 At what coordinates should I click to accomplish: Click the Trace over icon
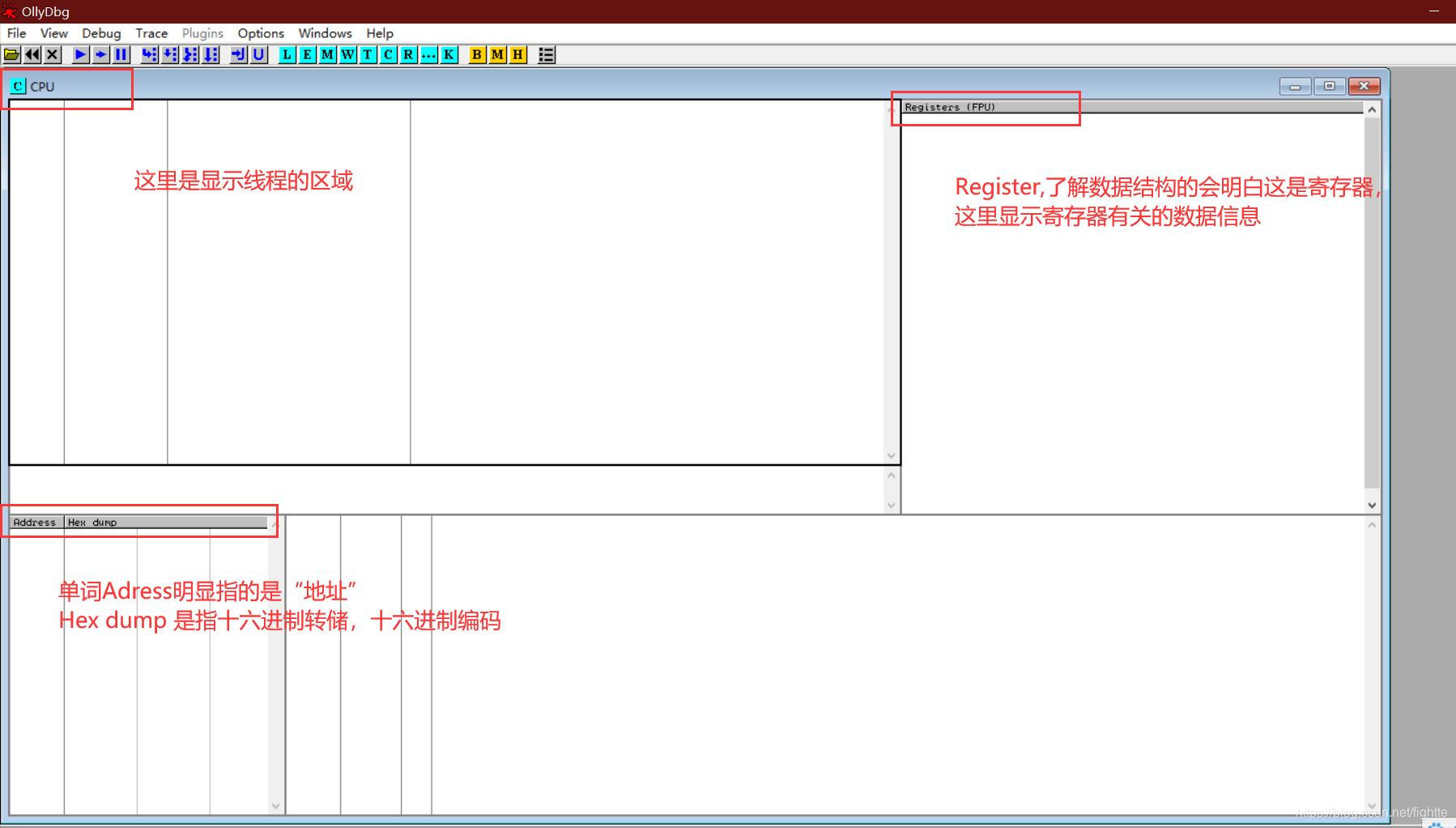211,55
